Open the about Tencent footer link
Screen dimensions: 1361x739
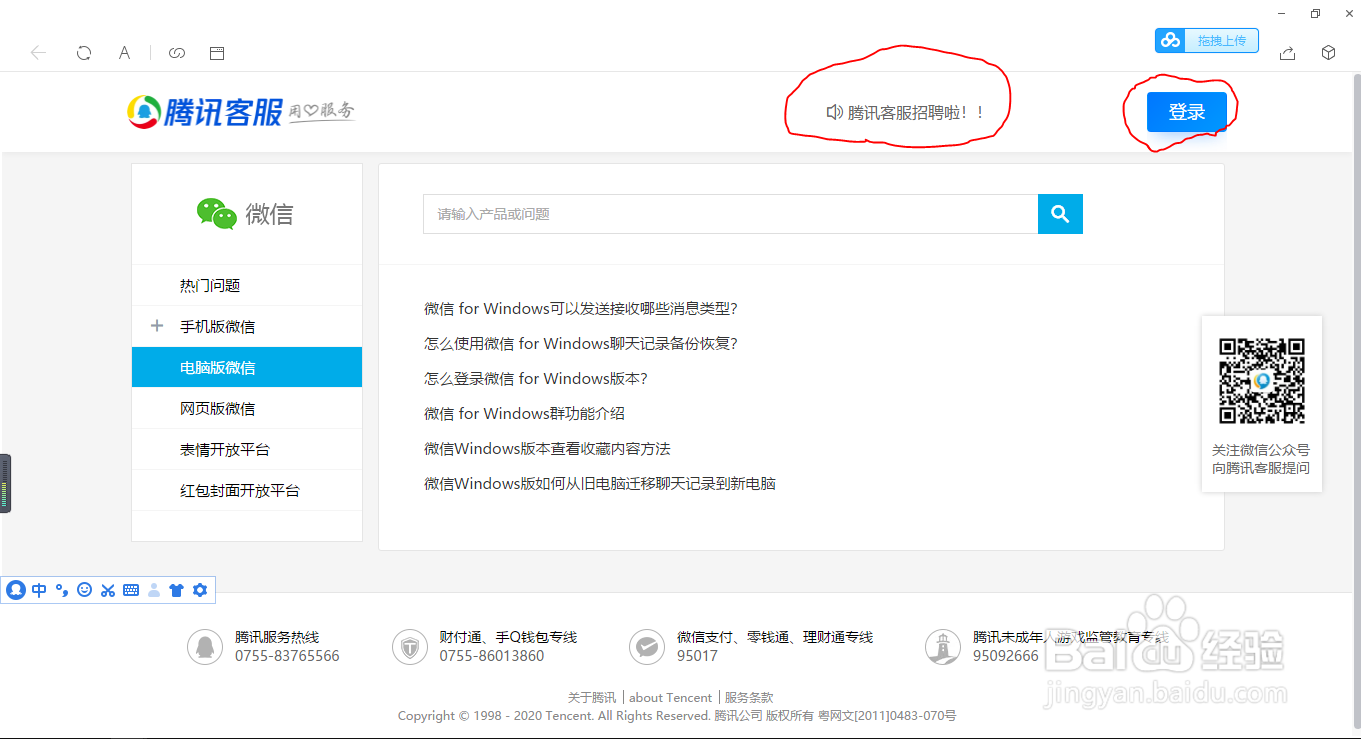(x=671, y=698)
